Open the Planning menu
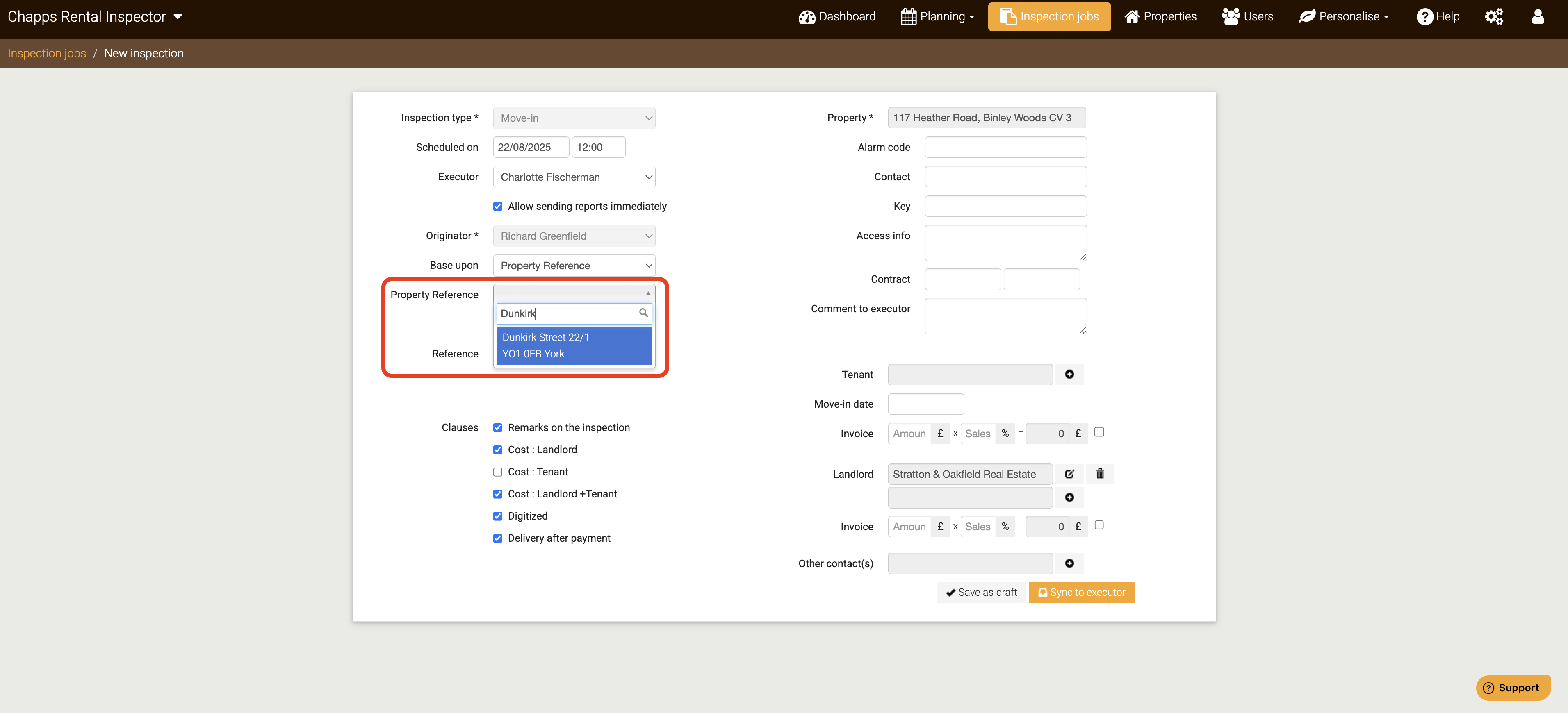 click(937, 16)
